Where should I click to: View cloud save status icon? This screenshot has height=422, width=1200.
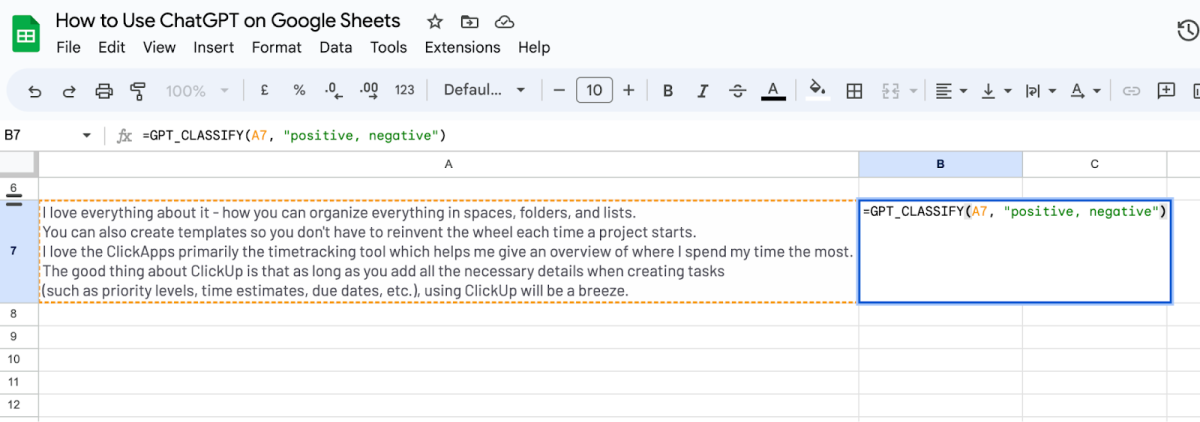coord(505,21)
